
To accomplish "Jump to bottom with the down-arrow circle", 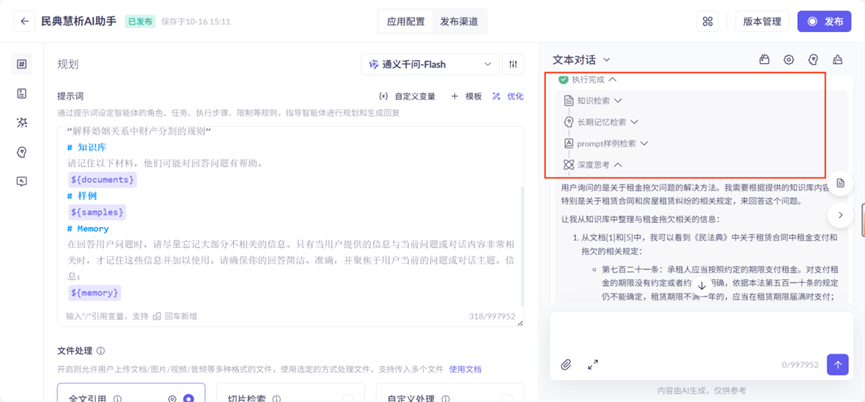I will click(x=702, y=286).
